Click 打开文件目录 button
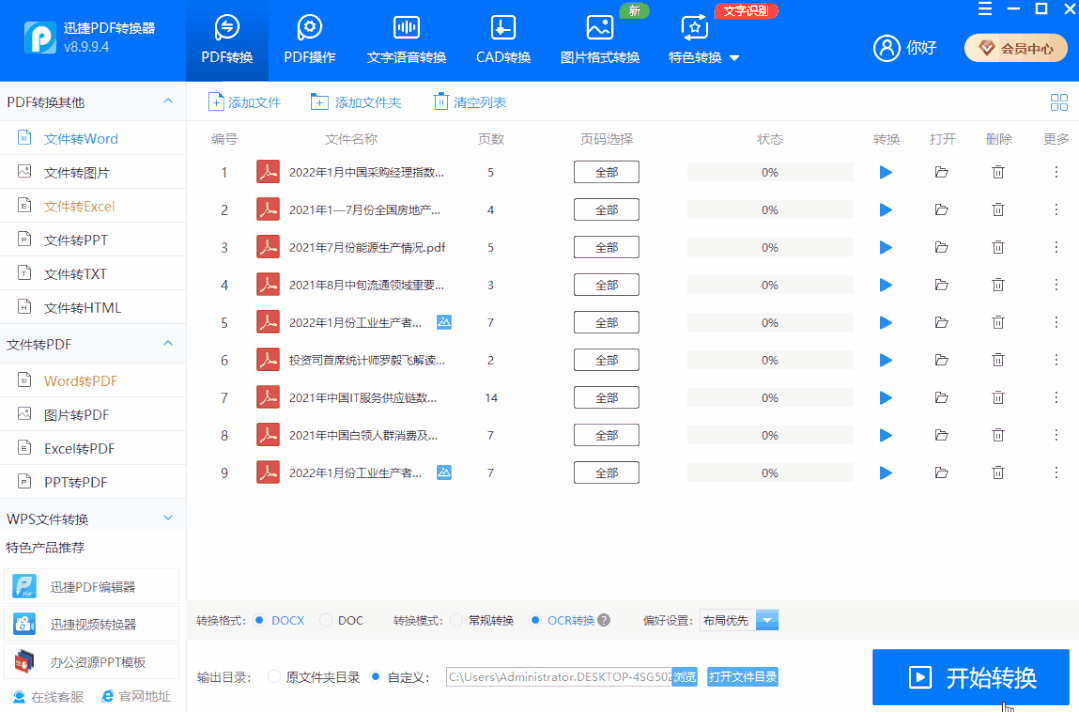 743,677
